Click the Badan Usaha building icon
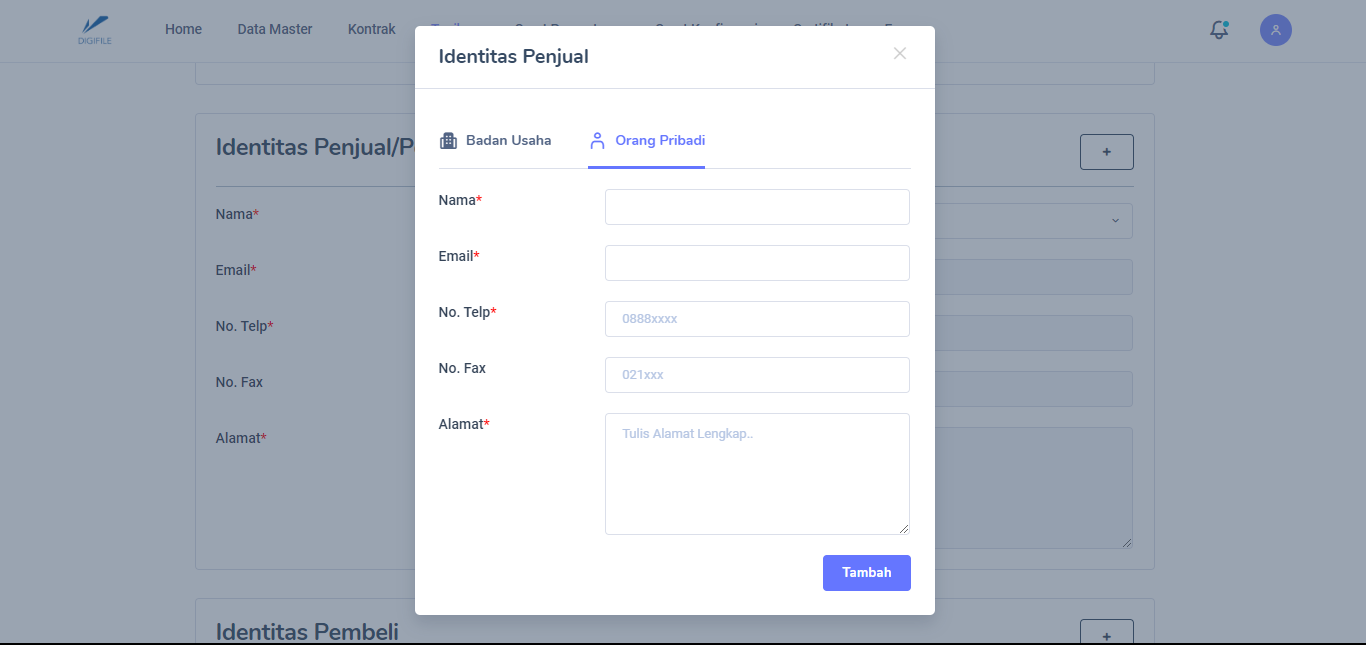This screenshot has width=1366, height=645. 448,141
